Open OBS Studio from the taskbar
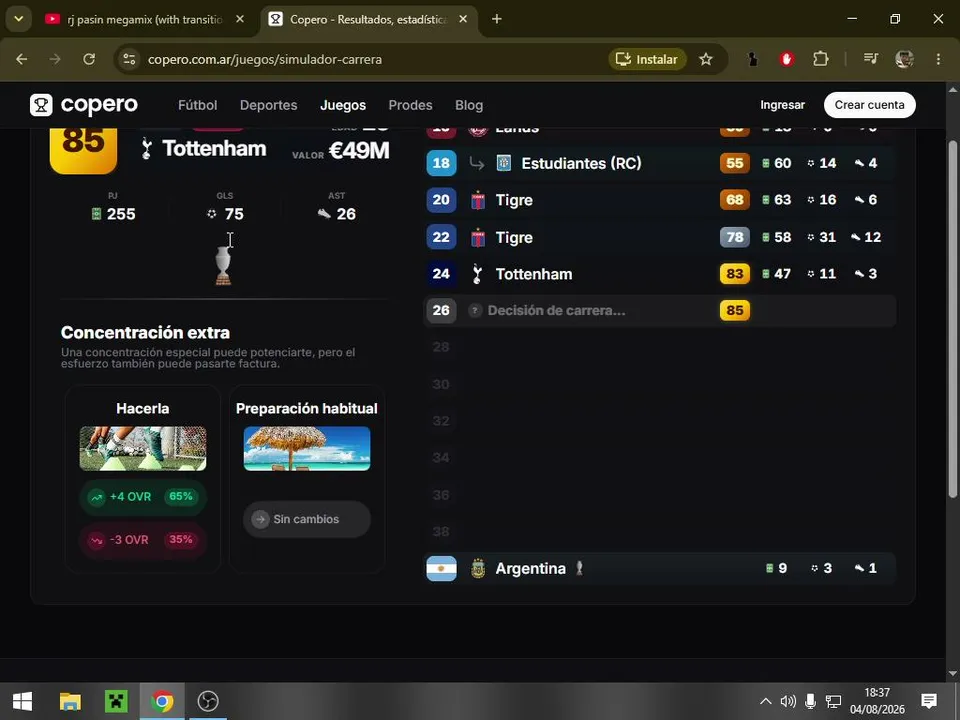The width and height of the screenshot is (960, 720). [208, 701]
